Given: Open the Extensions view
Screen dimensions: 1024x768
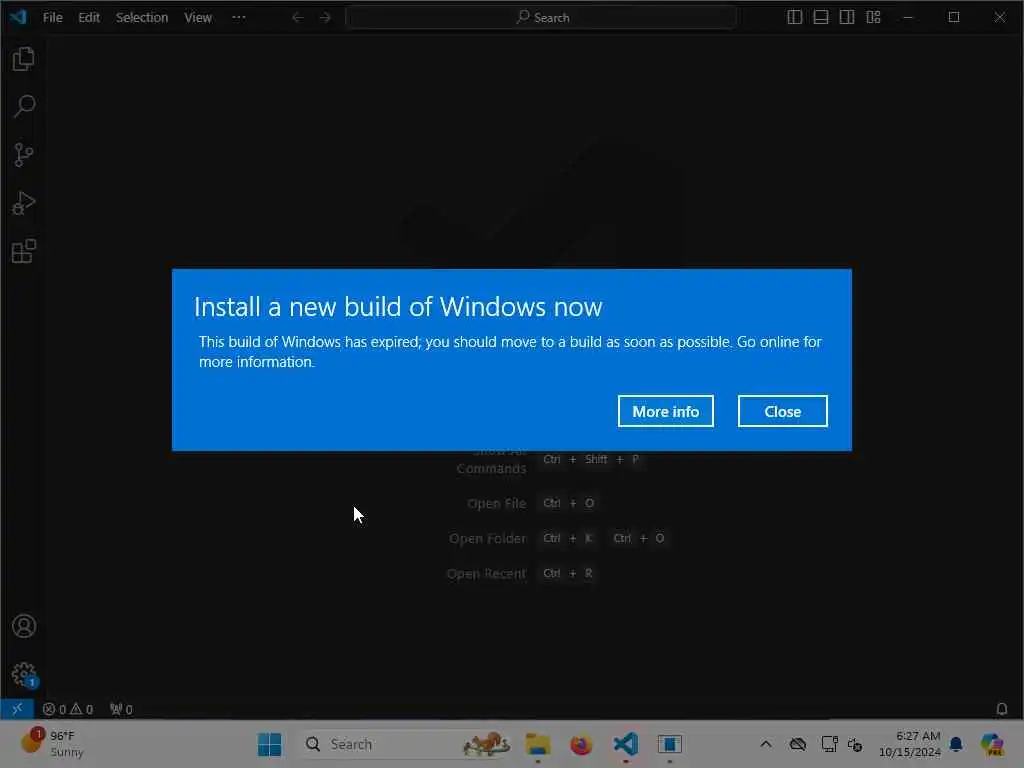Looking at the screenshot, I should [x=24, y=251].
